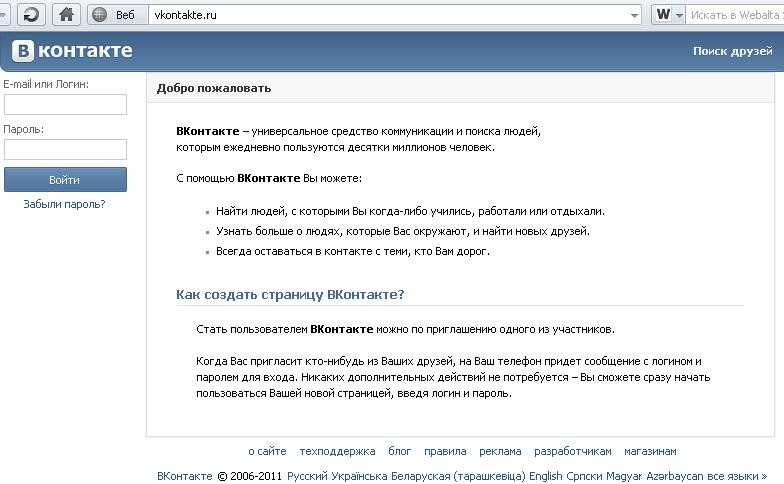Open the магазинам footer link
This screenshot has height=484, width=784.
point(650,452)
